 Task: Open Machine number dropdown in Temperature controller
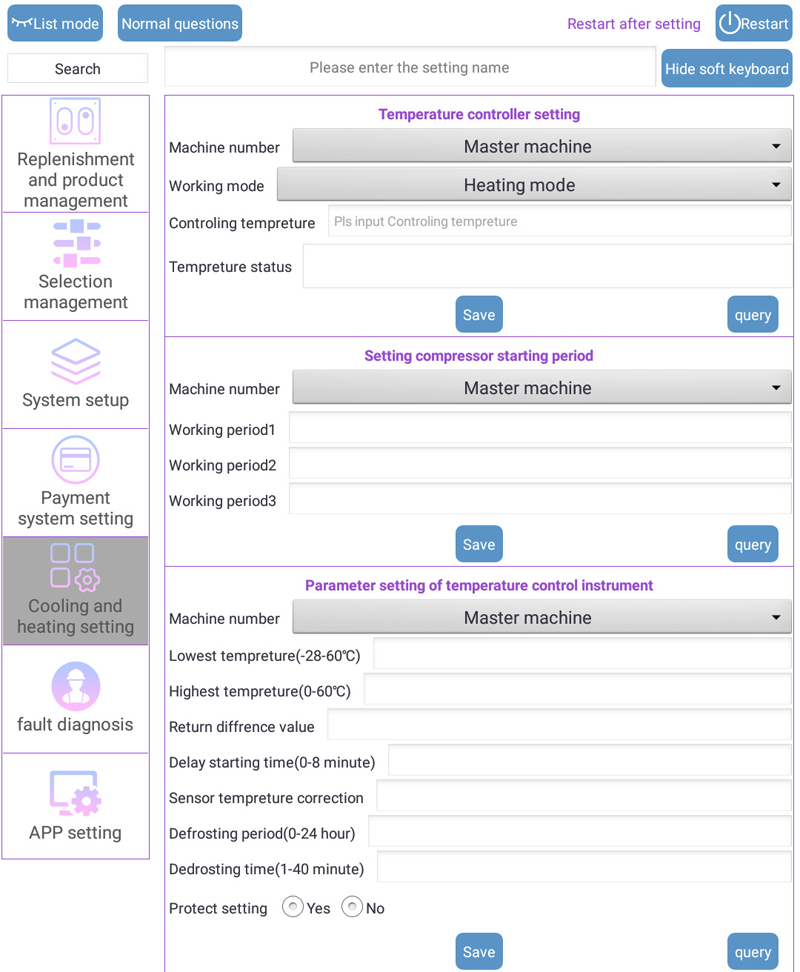point(542,146)
